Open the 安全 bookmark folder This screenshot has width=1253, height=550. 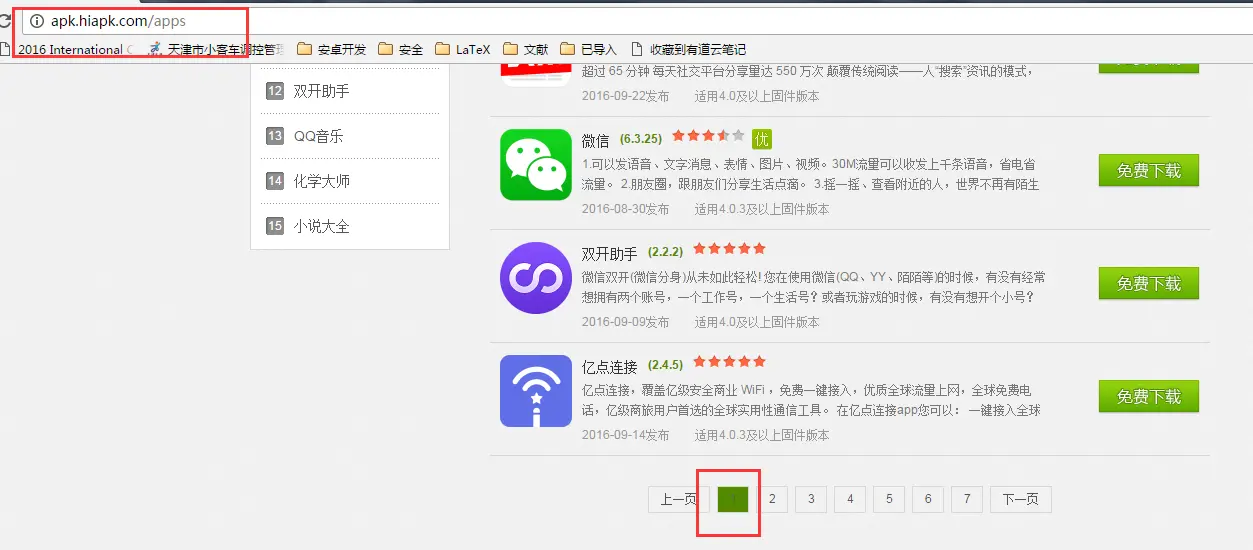coord(401,49)
